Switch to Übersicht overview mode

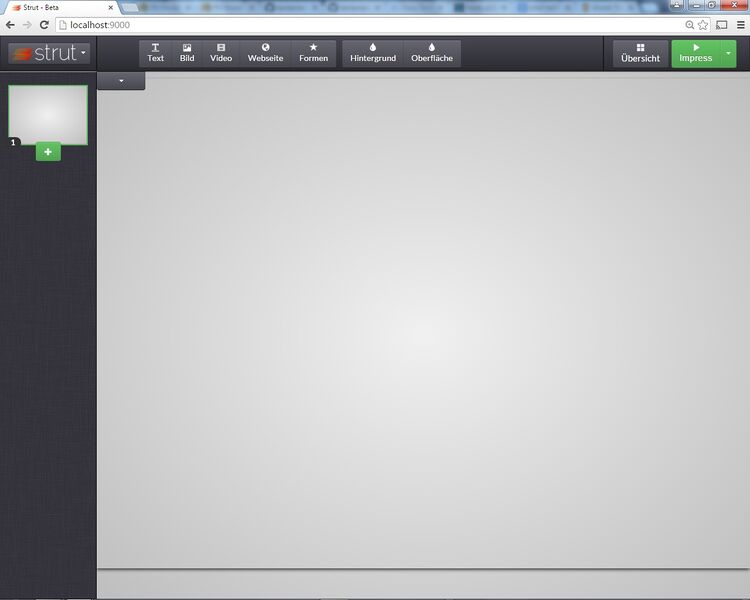640,53
